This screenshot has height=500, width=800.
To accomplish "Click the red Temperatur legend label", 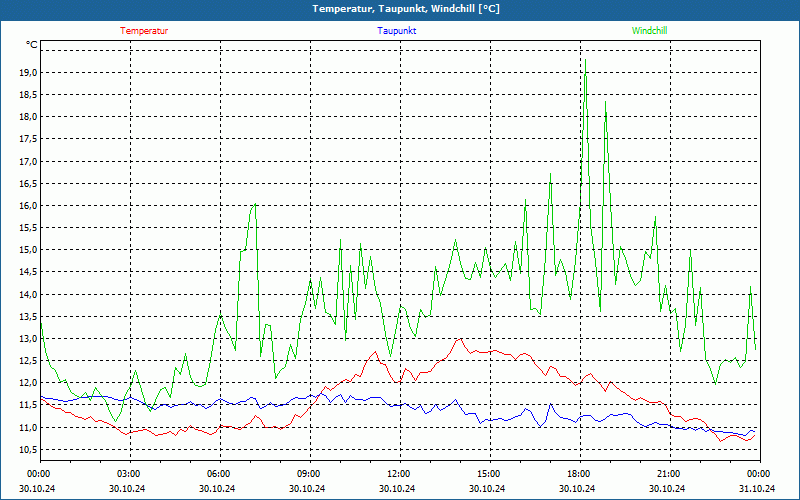I will [144, 31].
